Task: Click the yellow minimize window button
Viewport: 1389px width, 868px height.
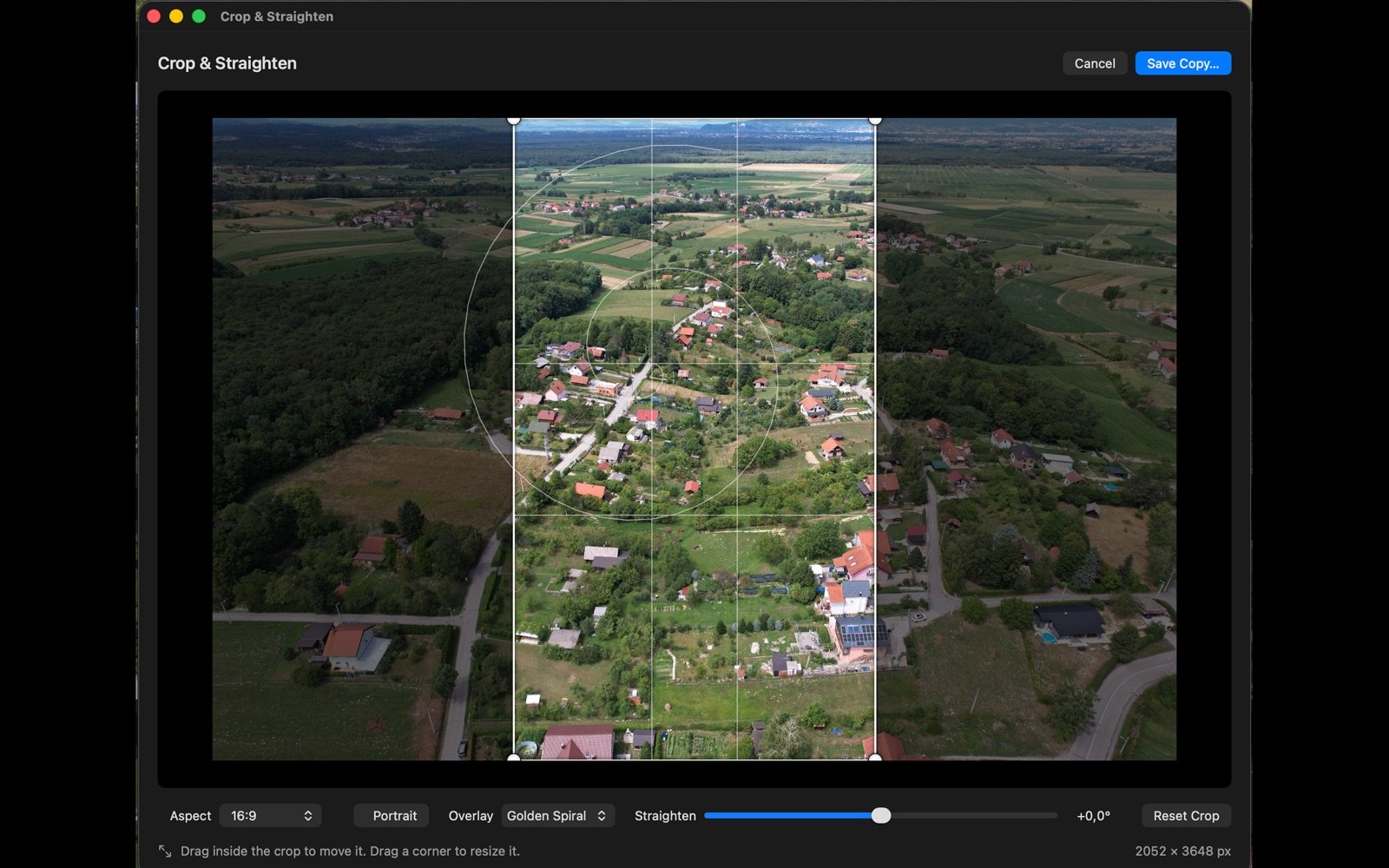Action: [176, 16]
